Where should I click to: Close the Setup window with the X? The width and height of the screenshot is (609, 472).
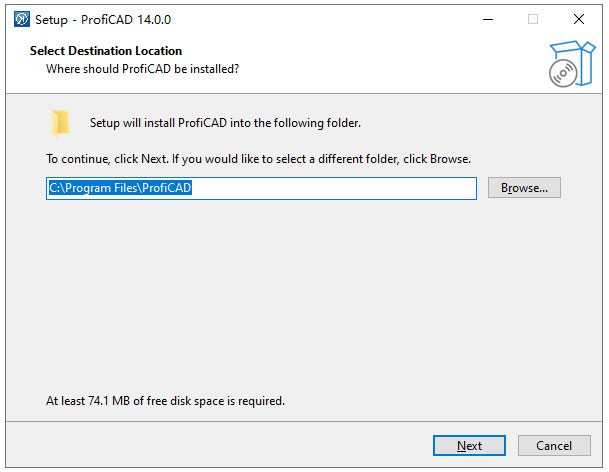579,19
